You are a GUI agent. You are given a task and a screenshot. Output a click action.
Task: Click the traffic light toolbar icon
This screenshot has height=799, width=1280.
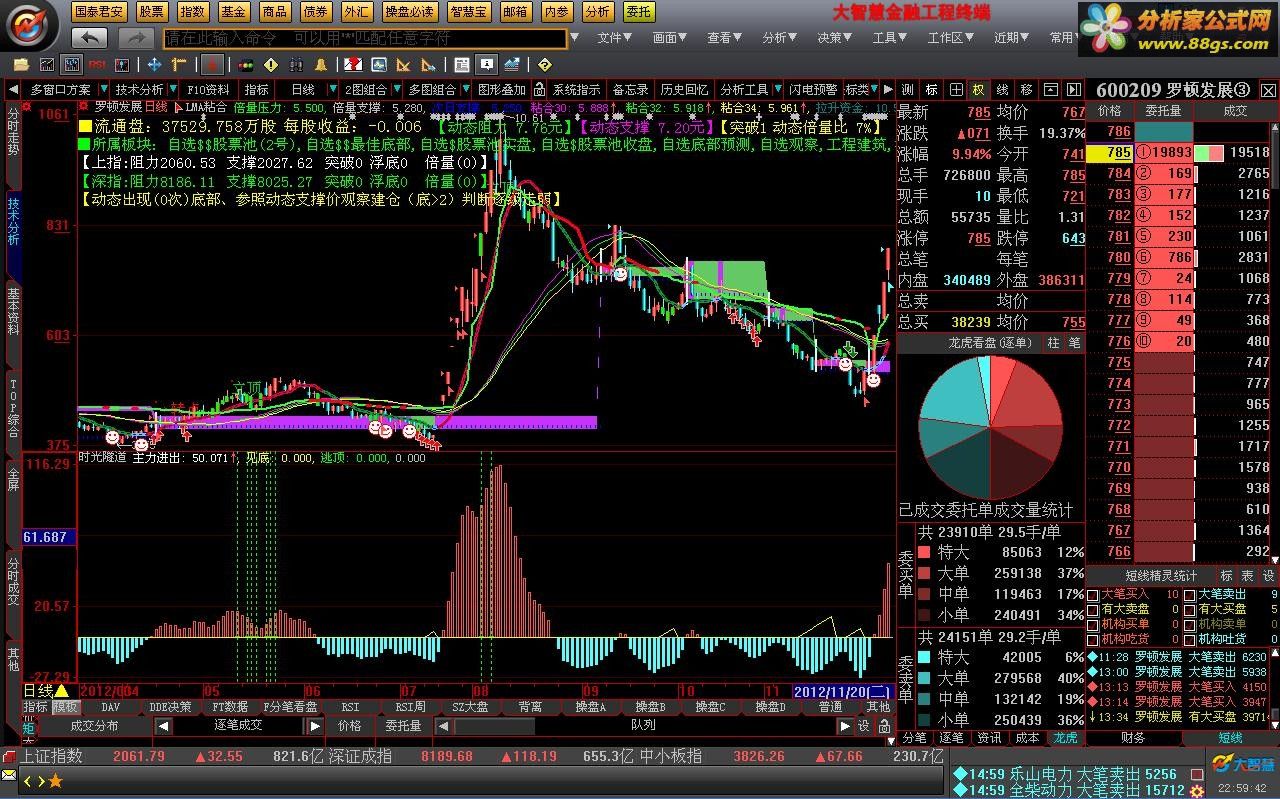(245, 65)
